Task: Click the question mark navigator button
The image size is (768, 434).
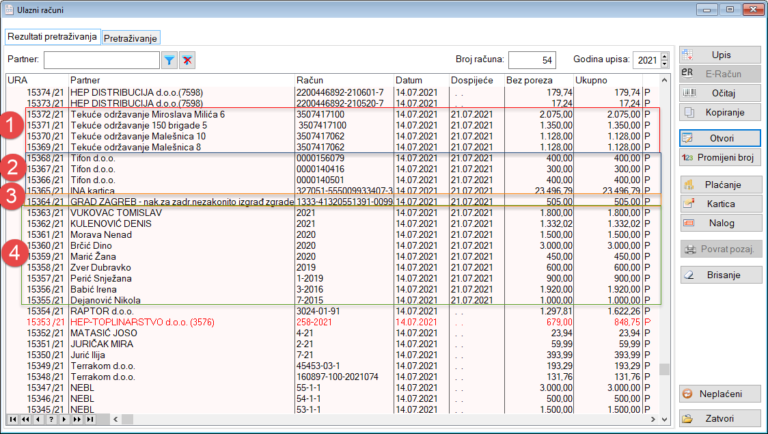Action: [50, 420]
